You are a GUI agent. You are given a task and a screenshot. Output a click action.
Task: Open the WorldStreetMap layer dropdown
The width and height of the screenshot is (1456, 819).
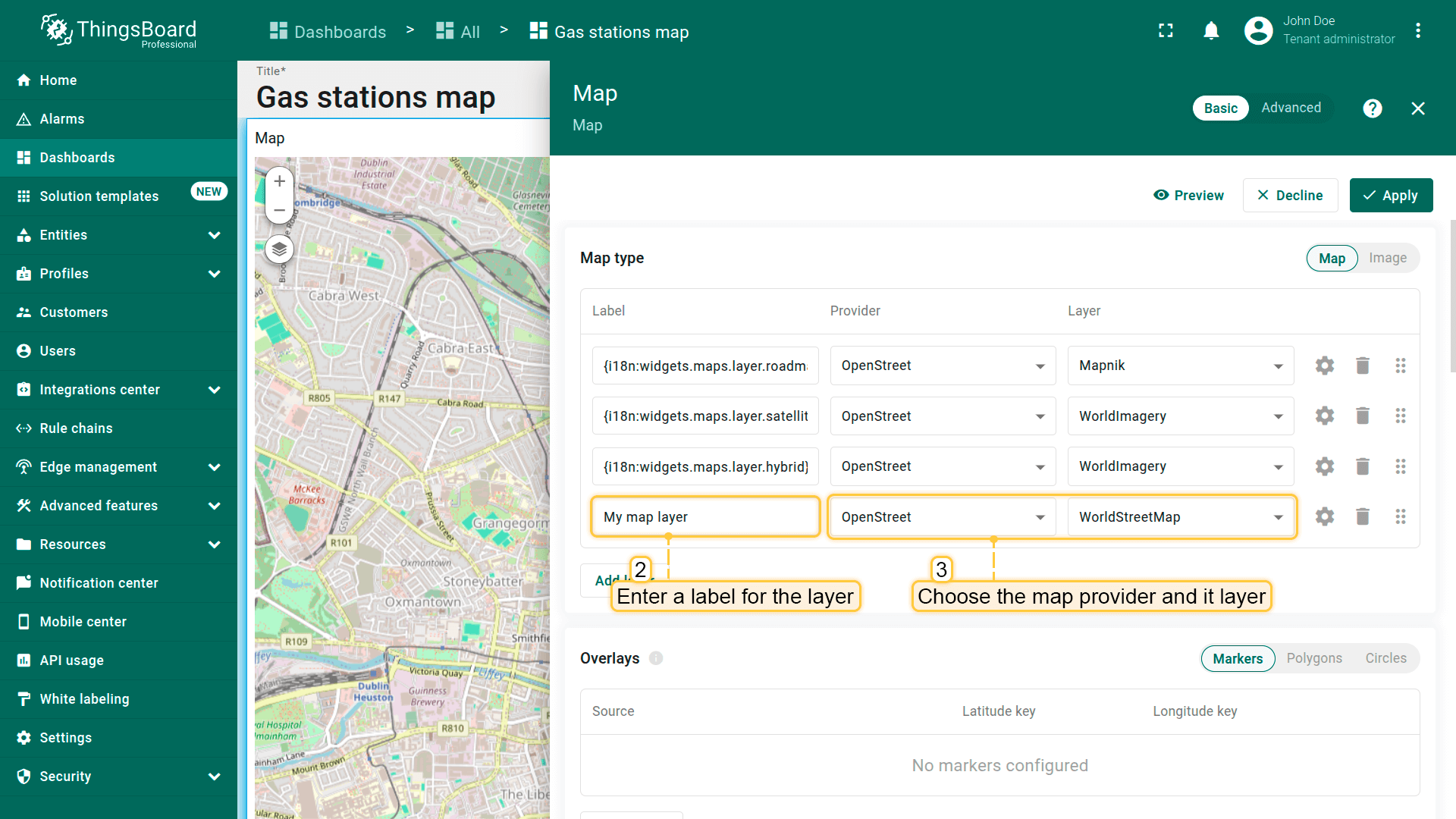1180,517
